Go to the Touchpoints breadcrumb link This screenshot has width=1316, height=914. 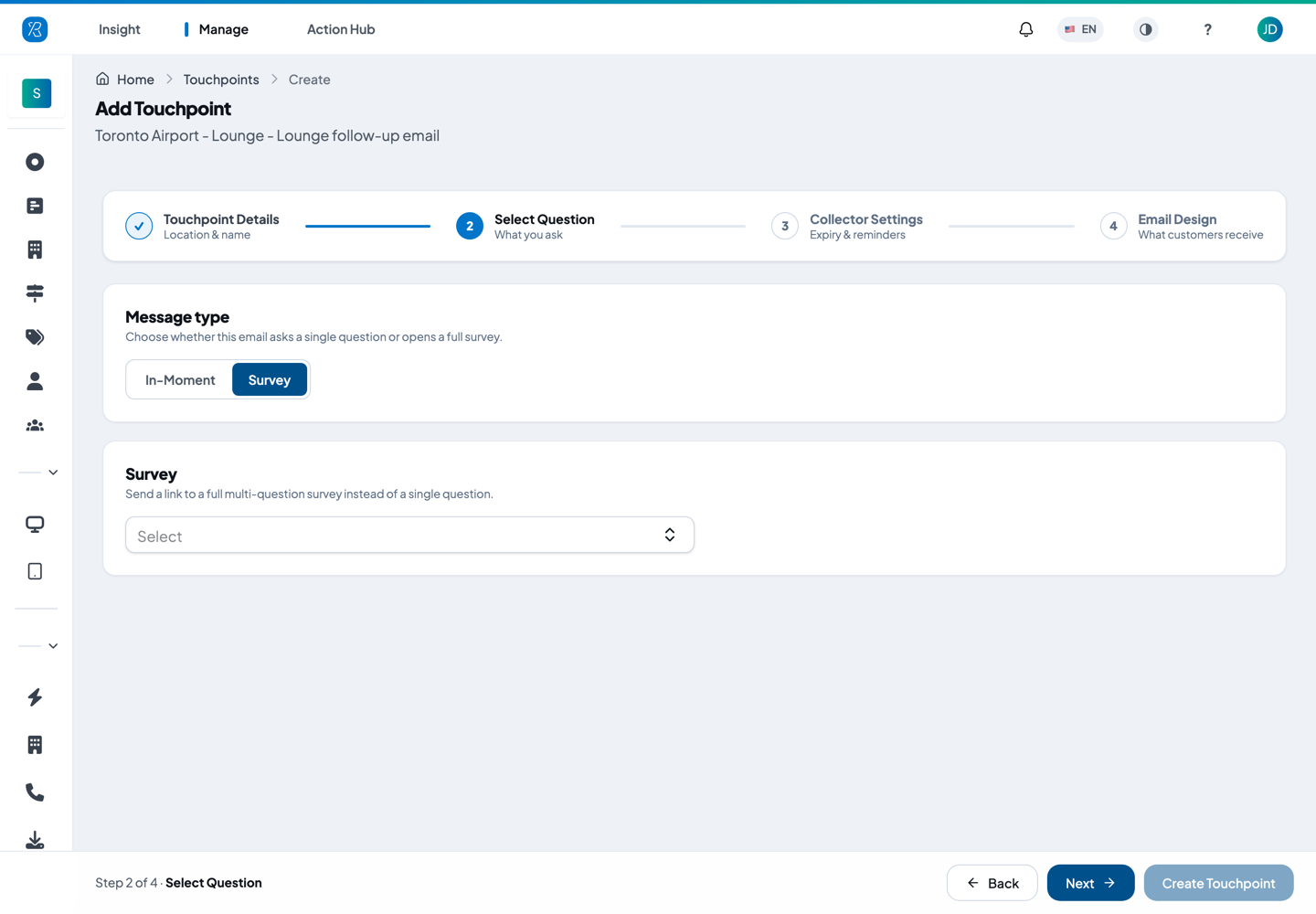coord(221,80)
